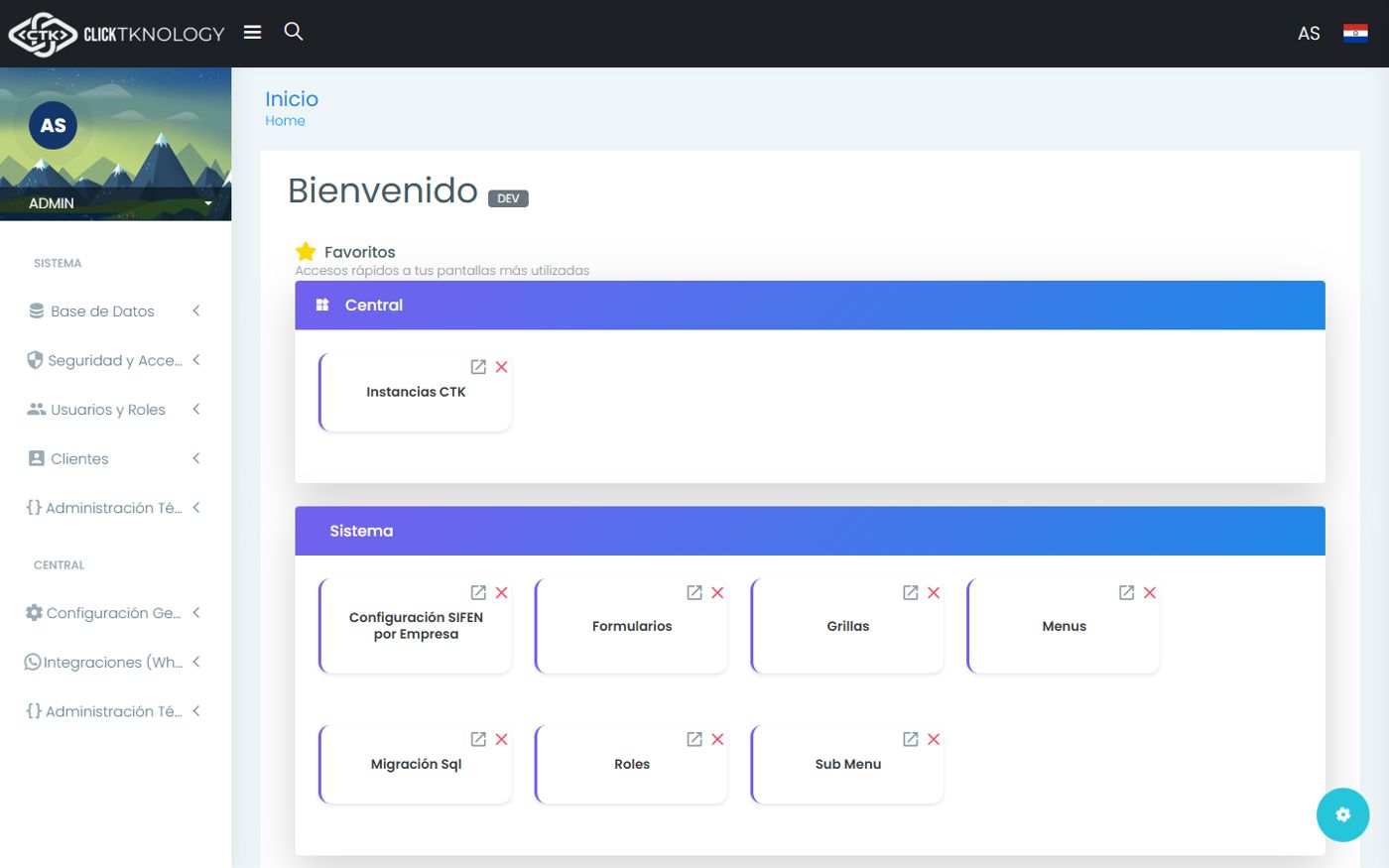Open Configuración SIFEN por Empresa external icon
Image resolution: width=1389 pixels, height=868 pixels.
(478, 592)
